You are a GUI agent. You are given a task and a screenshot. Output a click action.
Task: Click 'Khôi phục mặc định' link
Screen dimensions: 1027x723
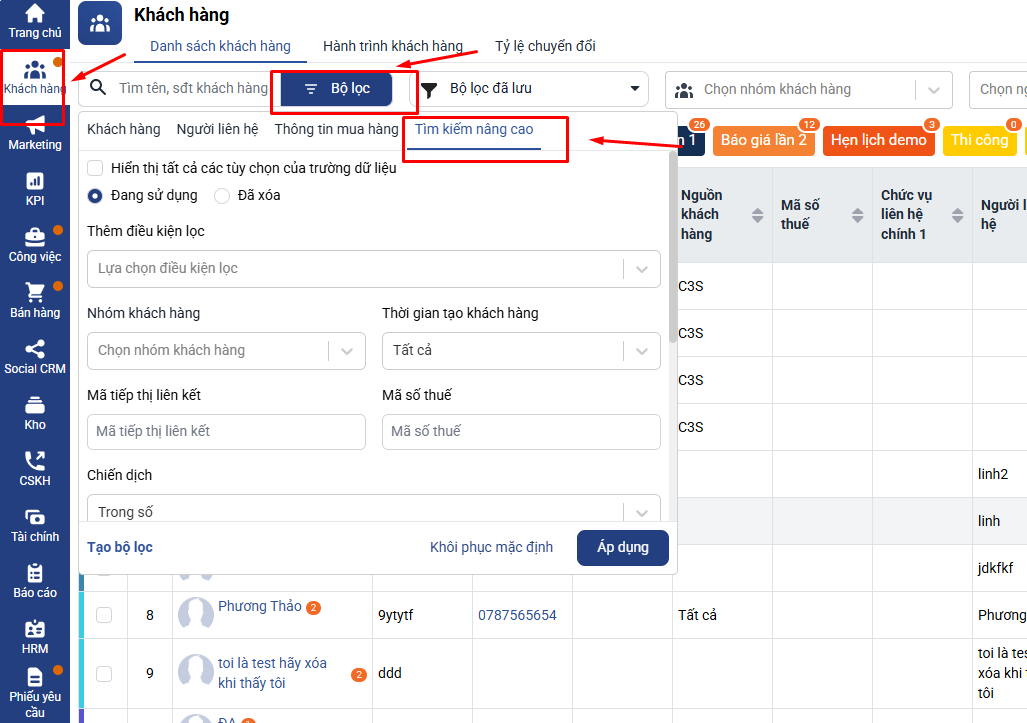(x=491, y=547)
